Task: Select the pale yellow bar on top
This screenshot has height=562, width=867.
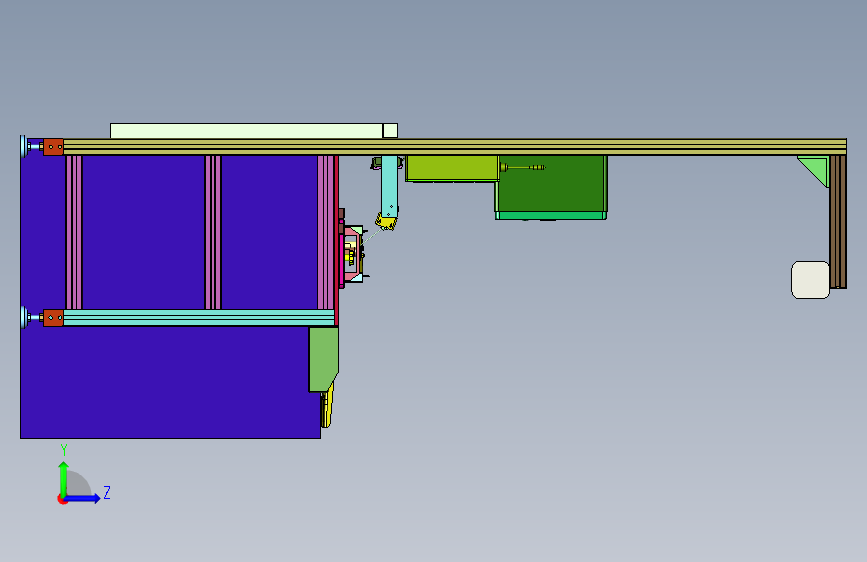Action: [x=246, y=131]
